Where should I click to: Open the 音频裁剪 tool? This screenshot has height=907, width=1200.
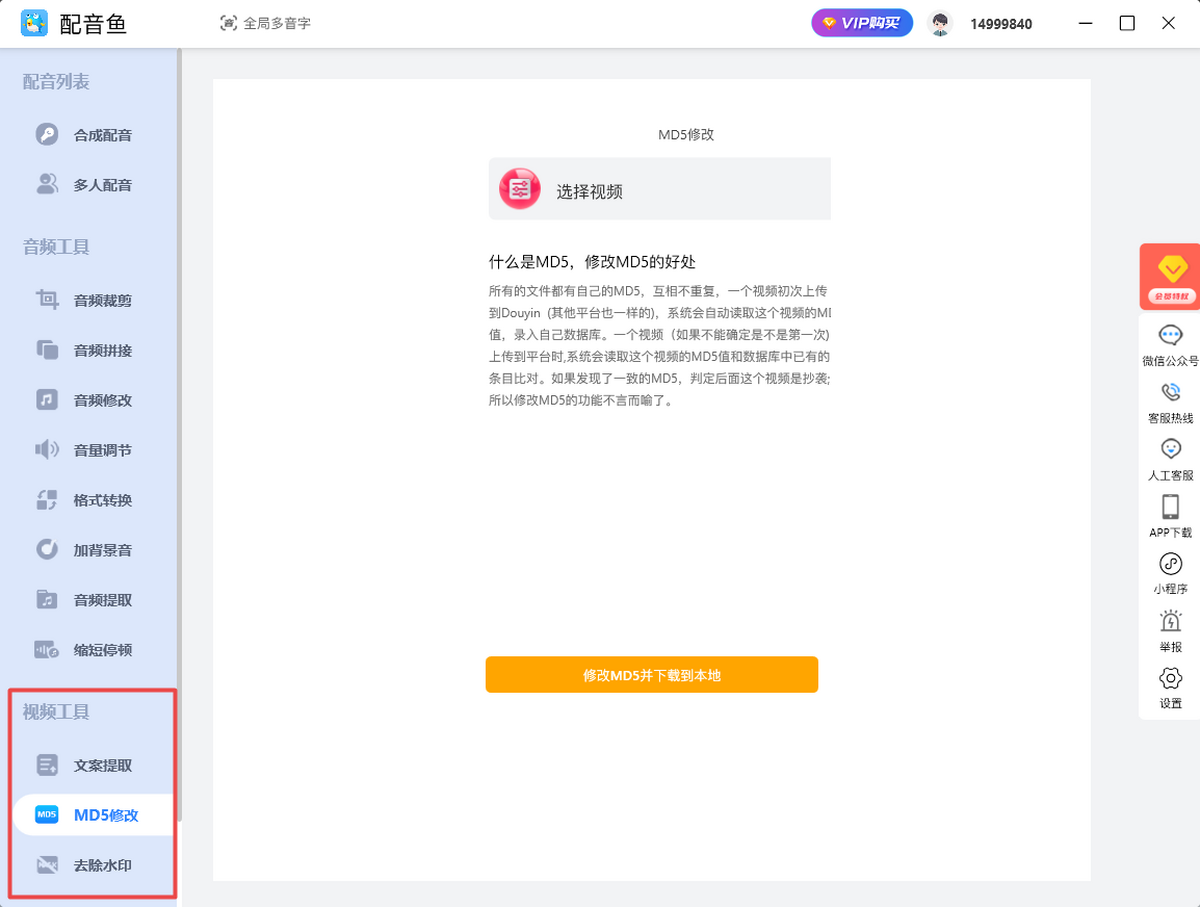pyautogui.click(x=88, y=300)
